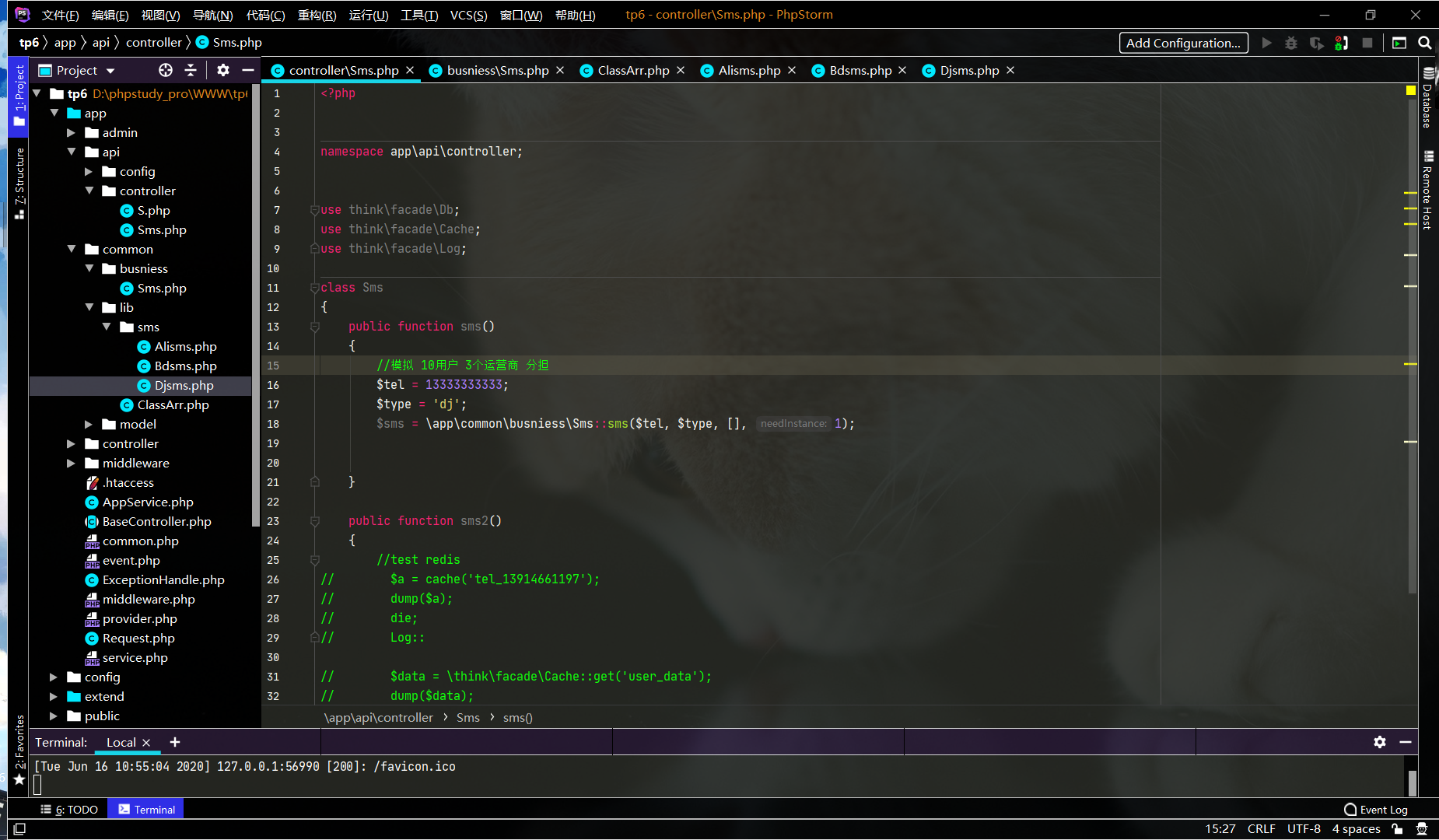Toggle the Terminal tool window button

pos(146,810)
